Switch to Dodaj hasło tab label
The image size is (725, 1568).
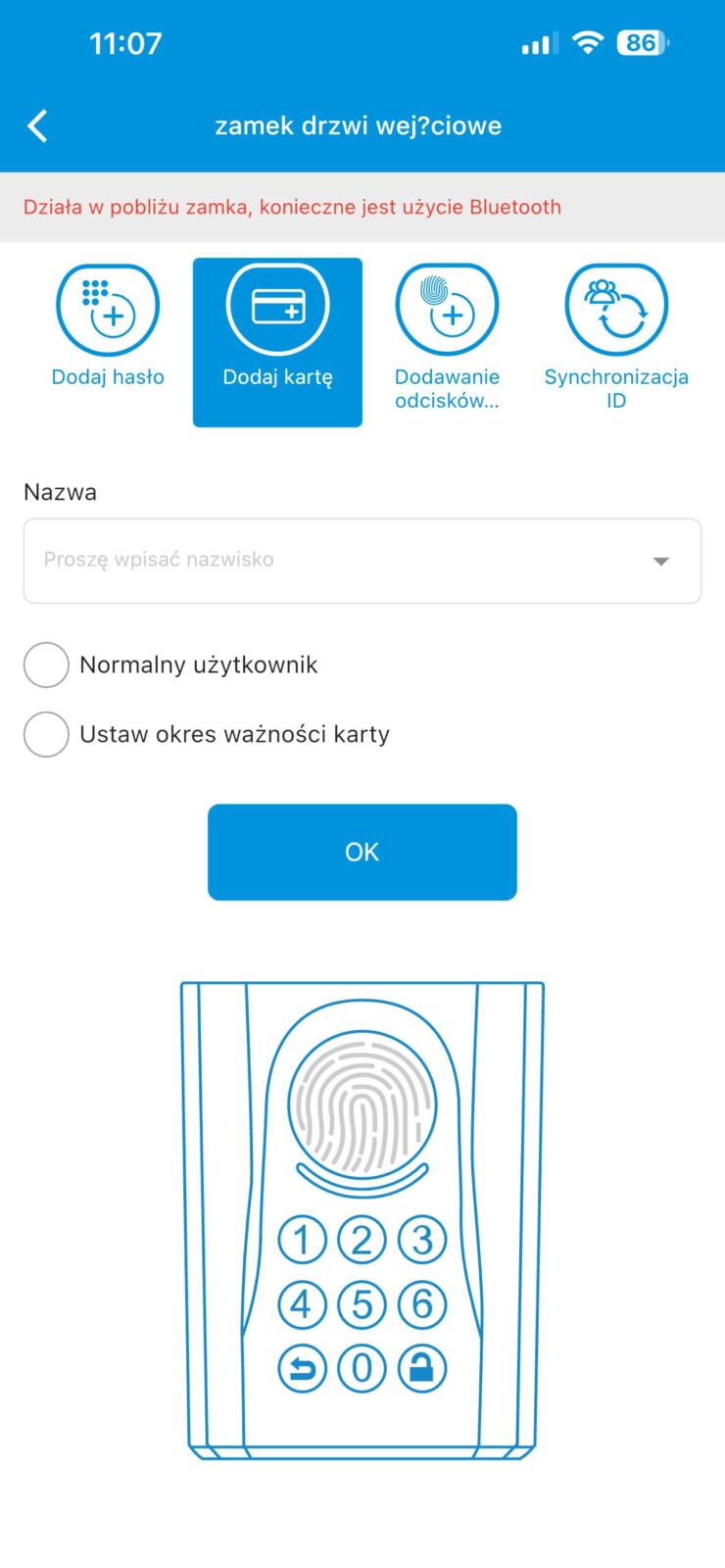(108, 377)
